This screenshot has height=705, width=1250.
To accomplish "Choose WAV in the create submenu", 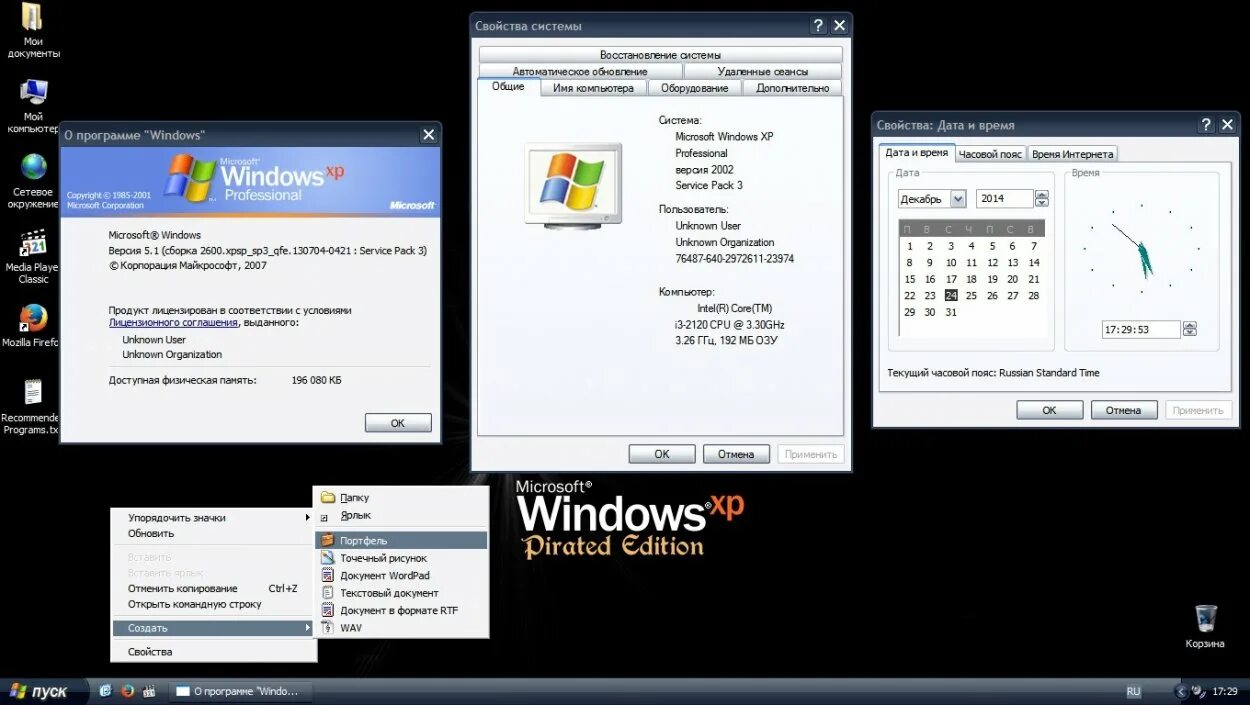I will [x=401, y=628].
